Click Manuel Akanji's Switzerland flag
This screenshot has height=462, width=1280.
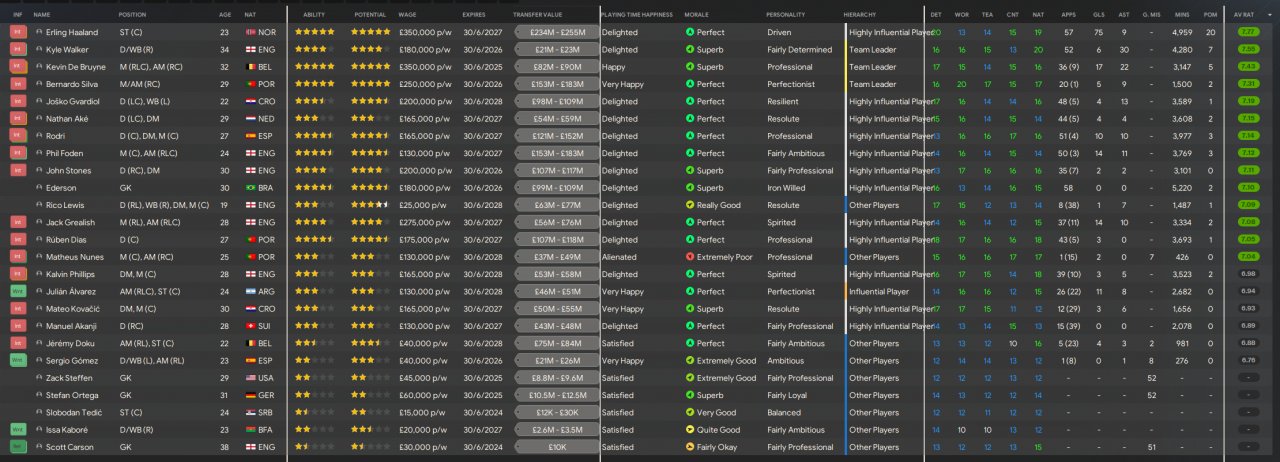(x=250, y=326)
